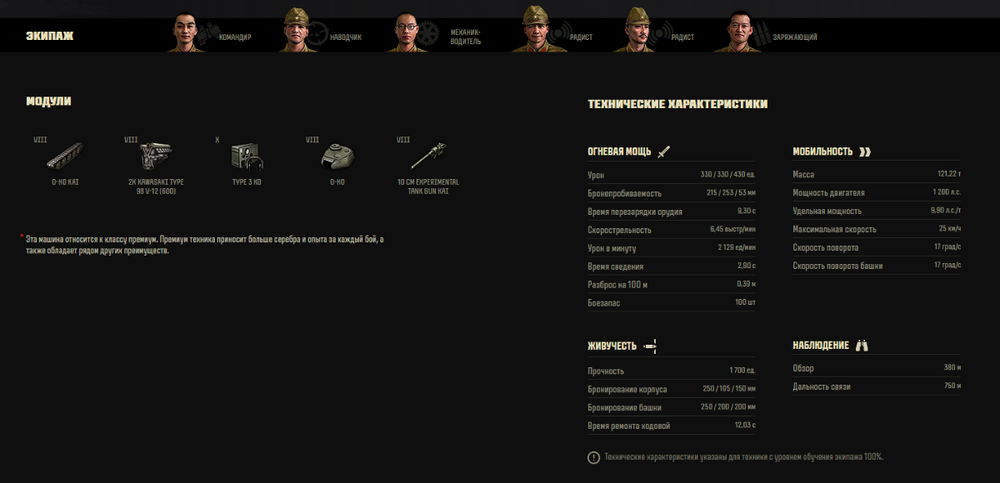Click the Модули heading
Viewport: 1000px width, 483px height.
[48, 101]
